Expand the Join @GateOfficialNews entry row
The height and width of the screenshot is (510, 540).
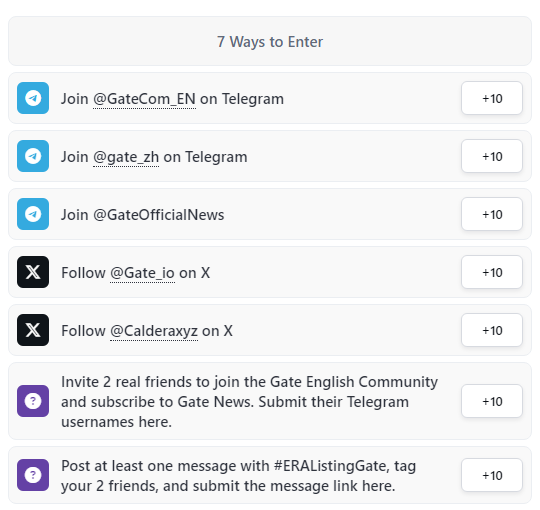tap(270, 214)
